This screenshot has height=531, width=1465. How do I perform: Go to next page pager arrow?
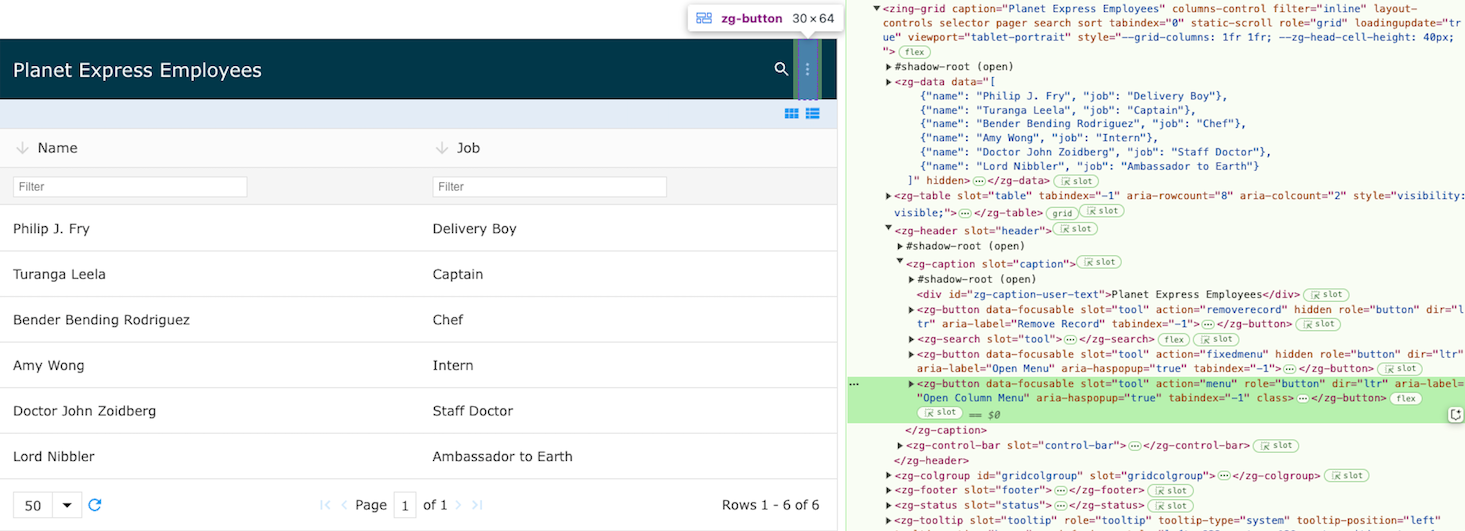click(459, 505)
